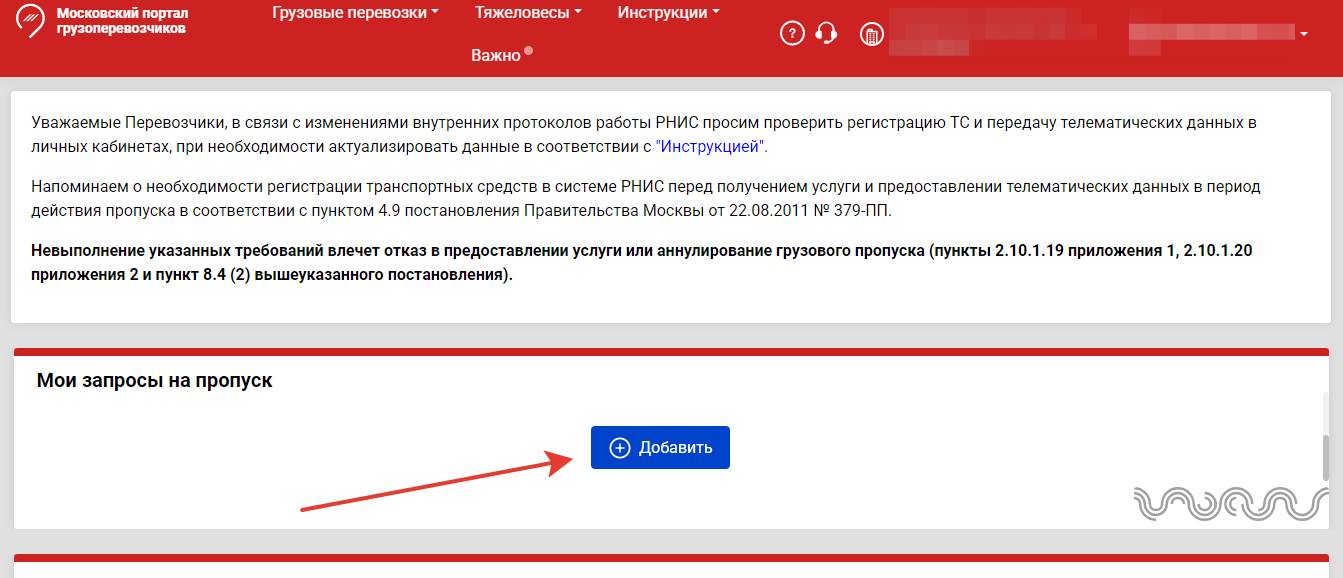Open the Инструкции dropdown menu
The image size is (1343, 578).
668,13
